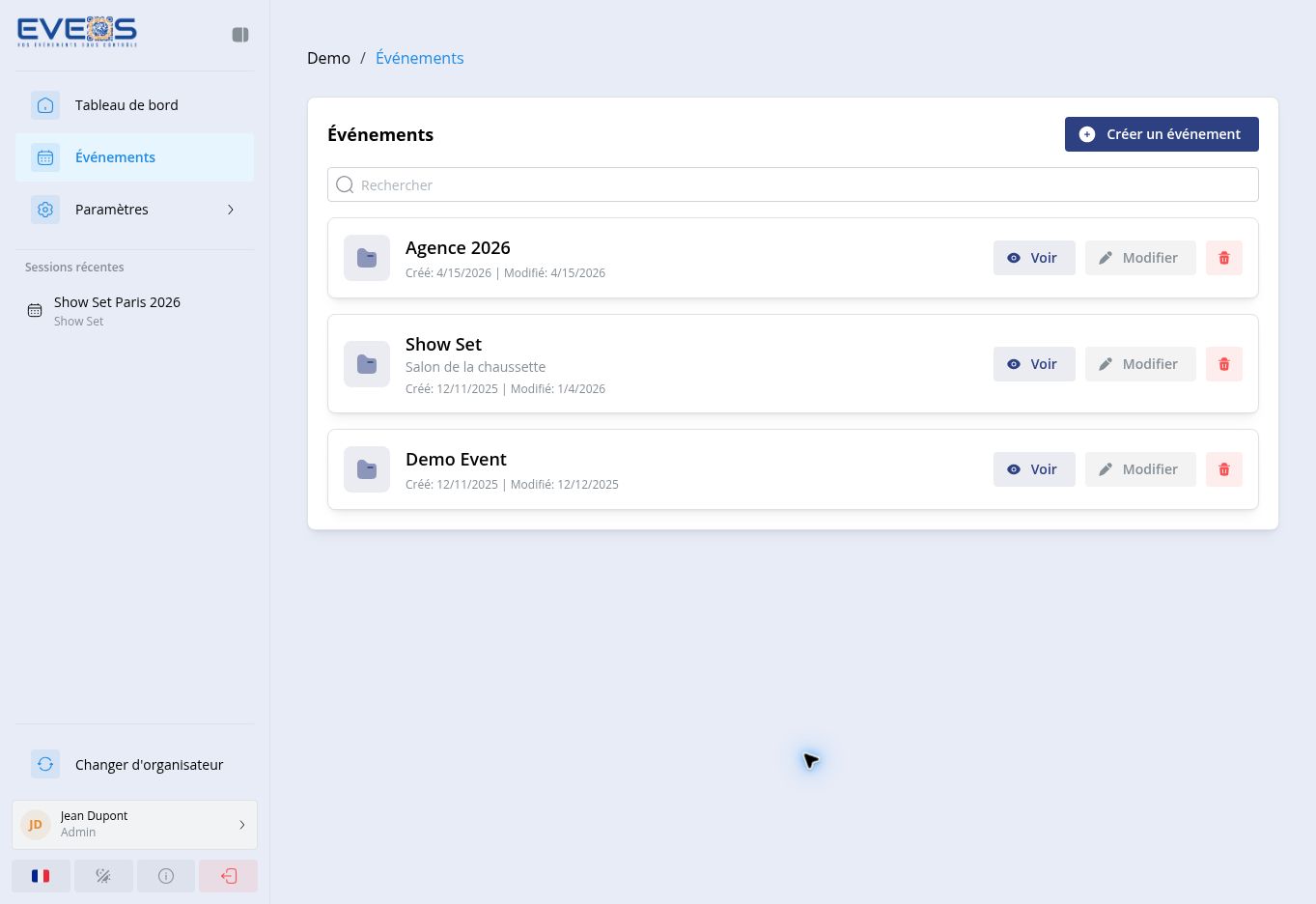Click Modifier for Demo Event
Viewport: 1316px width, 904px height.
[x=1140, y=469]
